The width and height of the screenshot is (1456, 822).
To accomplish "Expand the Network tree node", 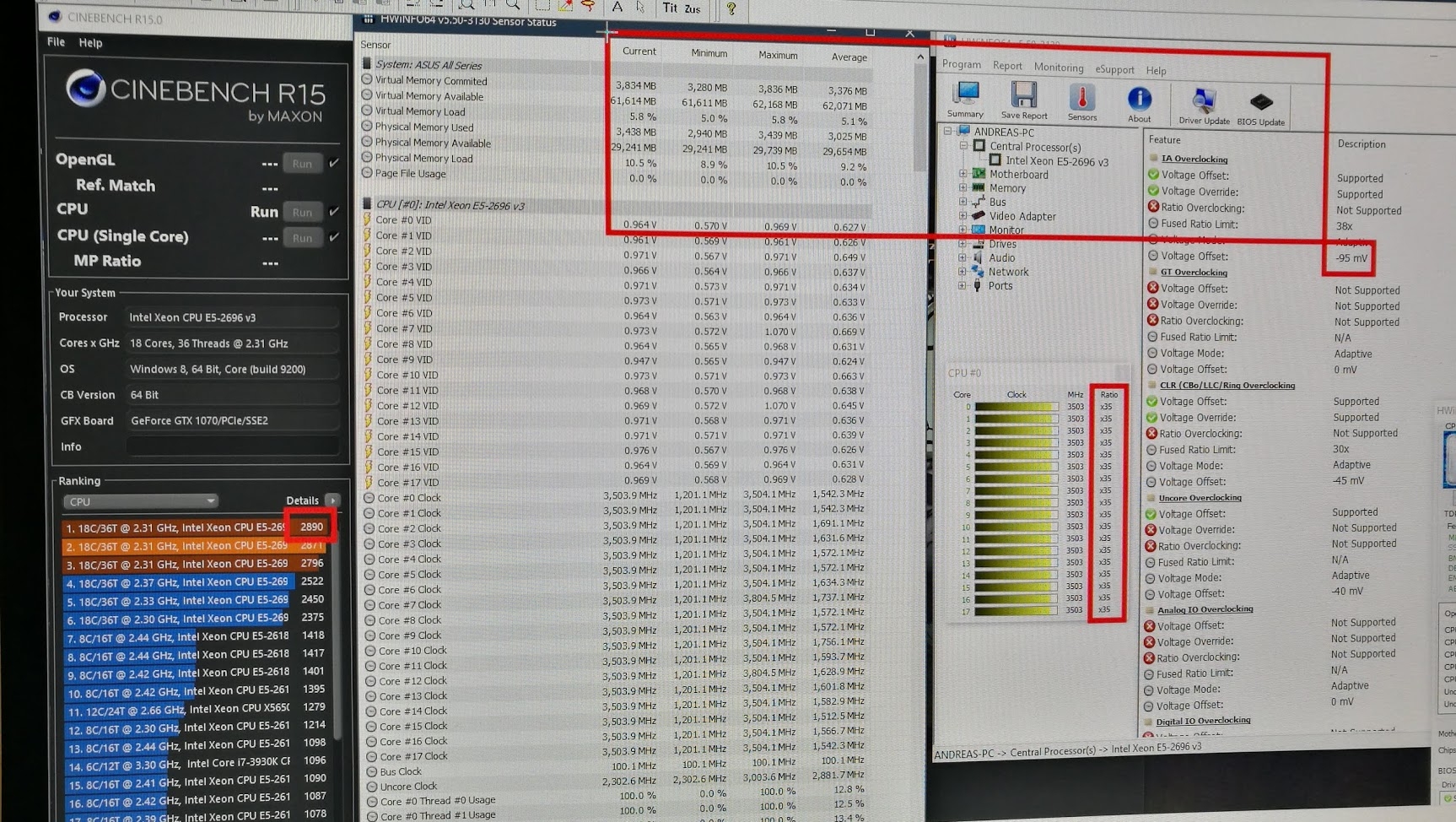I will (963, 272).
